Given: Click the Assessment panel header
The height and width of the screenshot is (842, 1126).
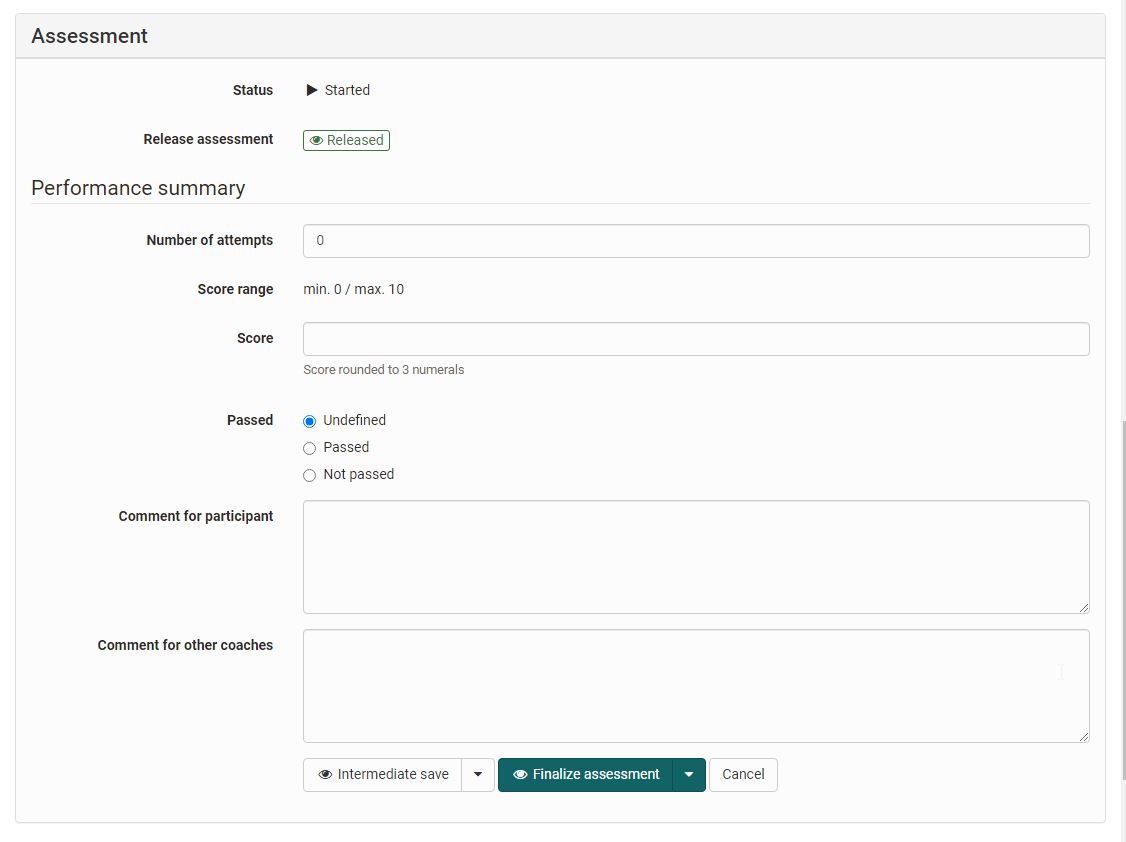Looking at the screenshot, I should pyautogui.click(x=90, y=36).
